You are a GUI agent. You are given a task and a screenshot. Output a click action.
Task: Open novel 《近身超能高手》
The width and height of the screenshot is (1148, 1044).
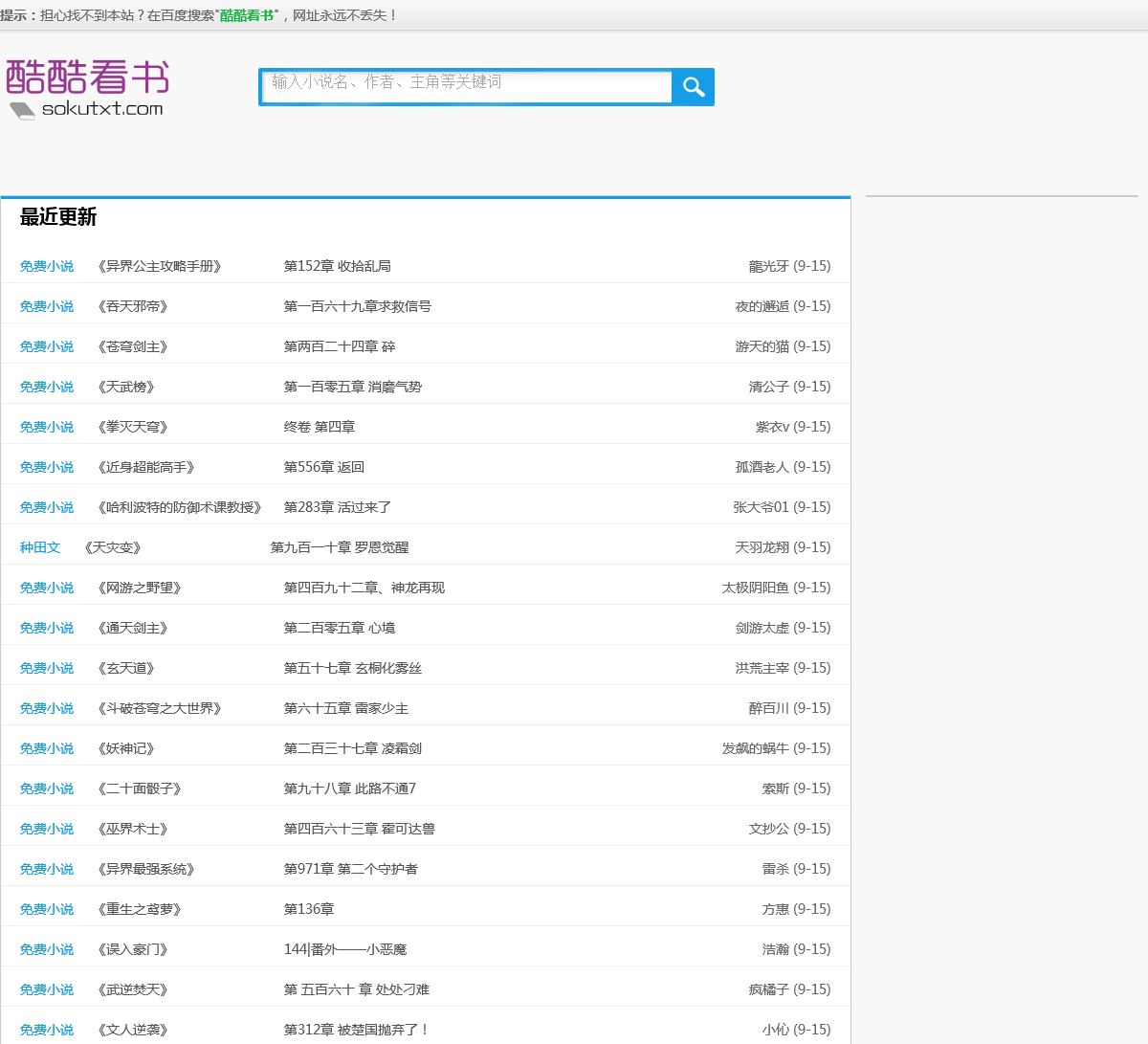click(146, 467)
